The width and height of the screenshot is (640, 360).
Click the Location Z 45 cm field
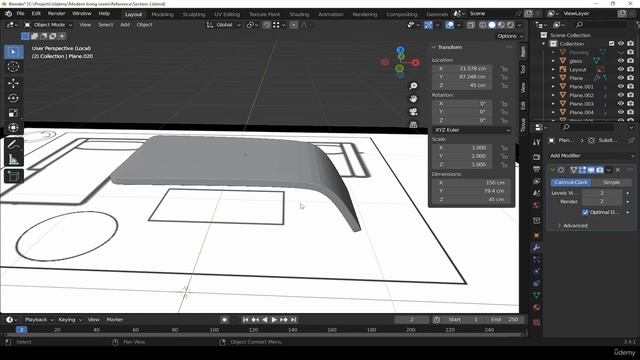tap(462, 85)
